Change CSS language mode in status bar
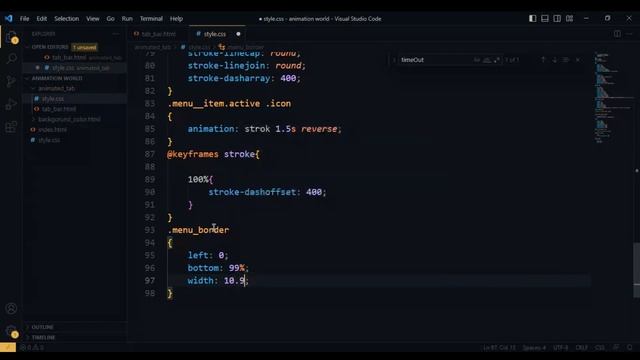The height and width of the screenshot is (360, 640). tap(600, 347)
